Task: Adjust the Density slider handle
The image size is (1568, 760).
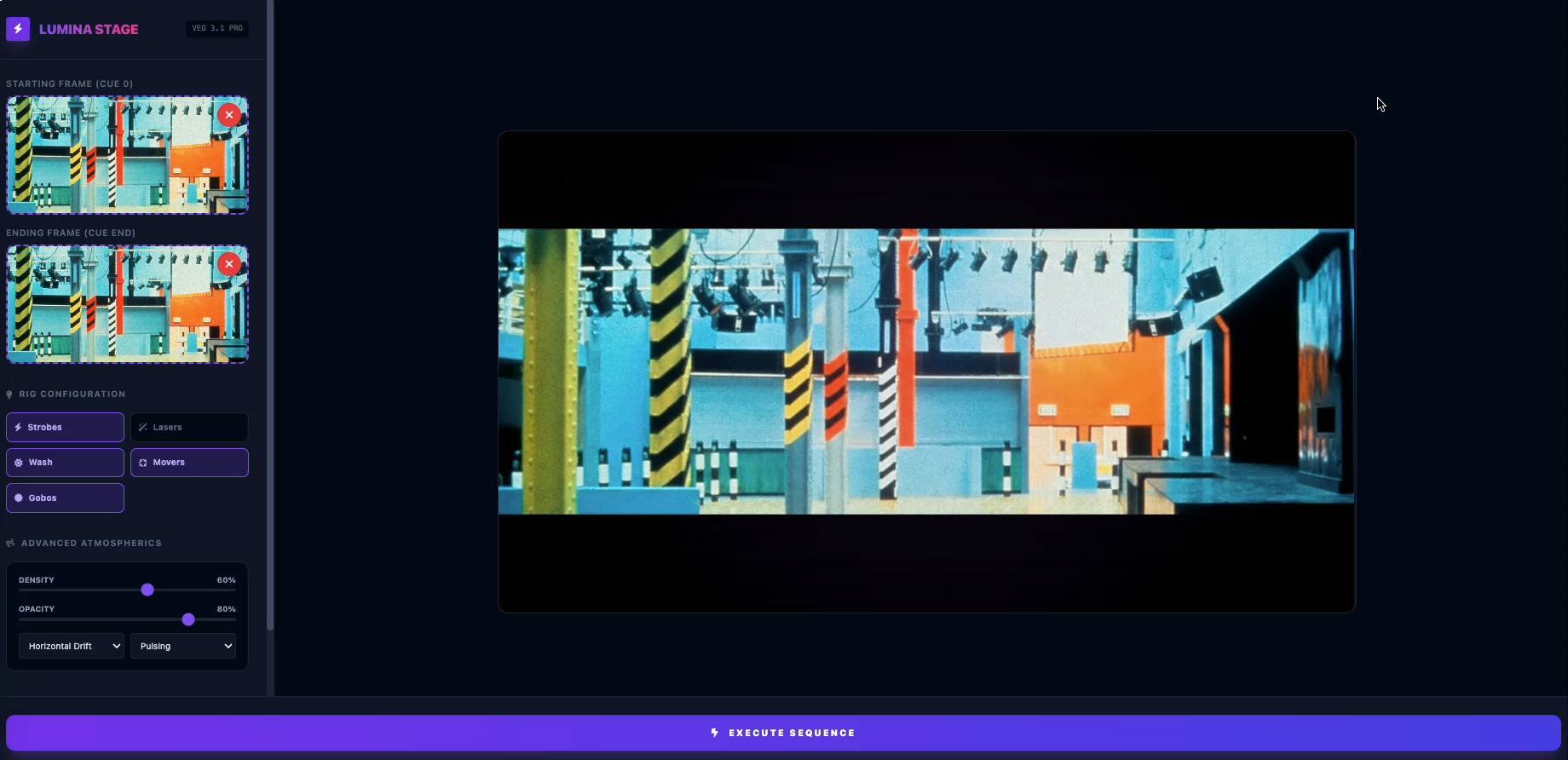Action: point(147,590)
